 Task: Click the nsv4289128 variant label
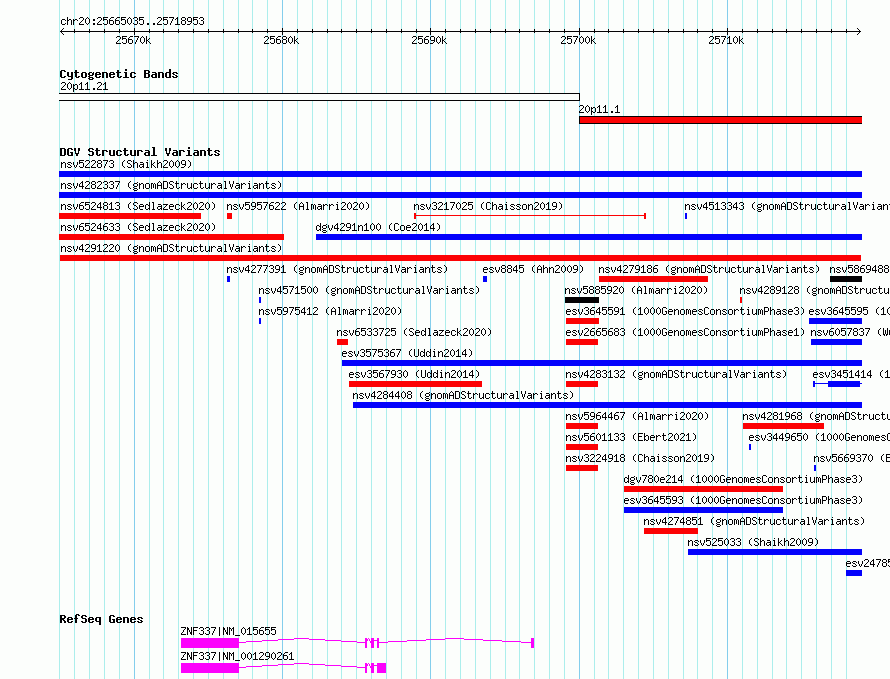coord(814,290)
